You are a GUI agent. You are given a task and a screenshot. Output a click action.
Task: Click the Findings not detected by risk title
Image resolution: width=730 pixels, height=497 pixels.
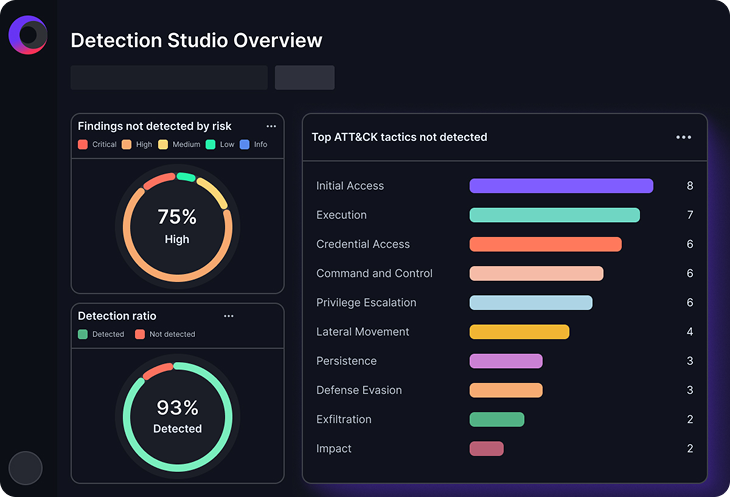(155, 126)
